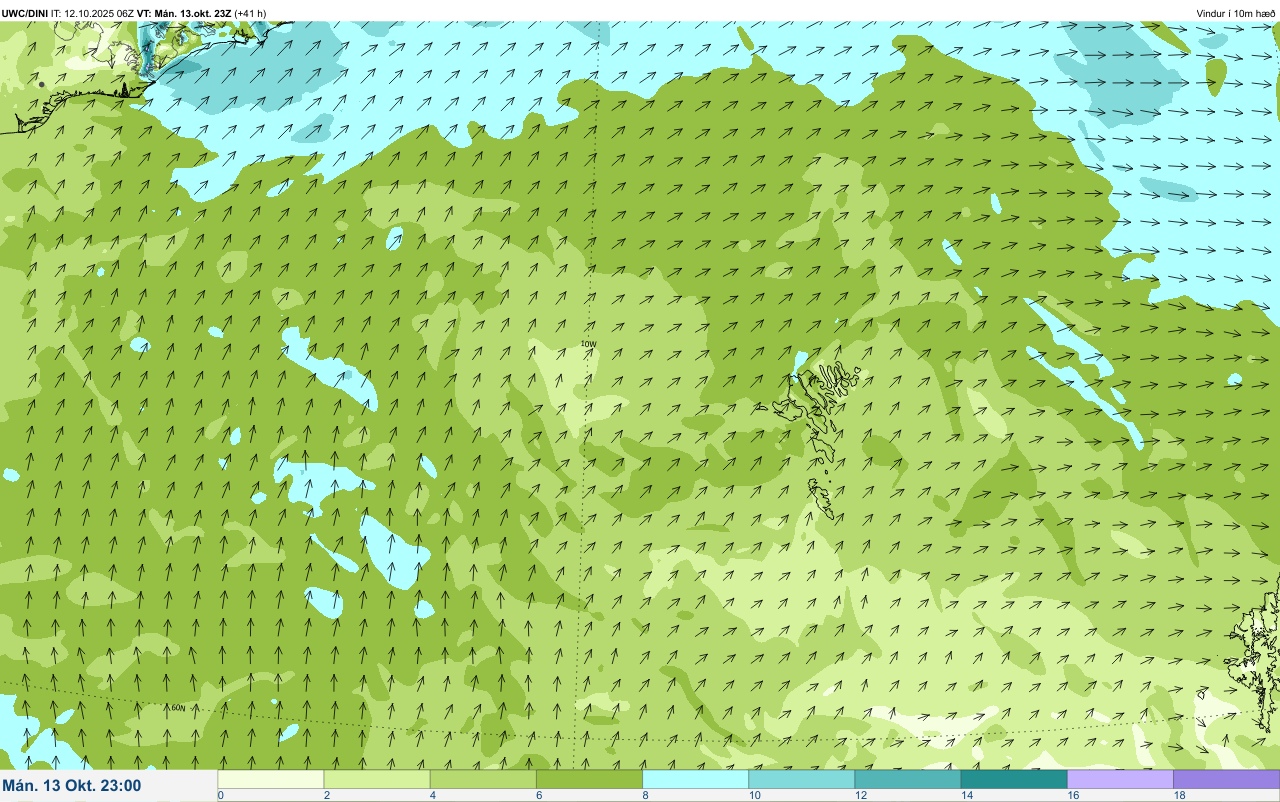Click legend value '12'
This screenshot has height=802, width=1280.
859,796
